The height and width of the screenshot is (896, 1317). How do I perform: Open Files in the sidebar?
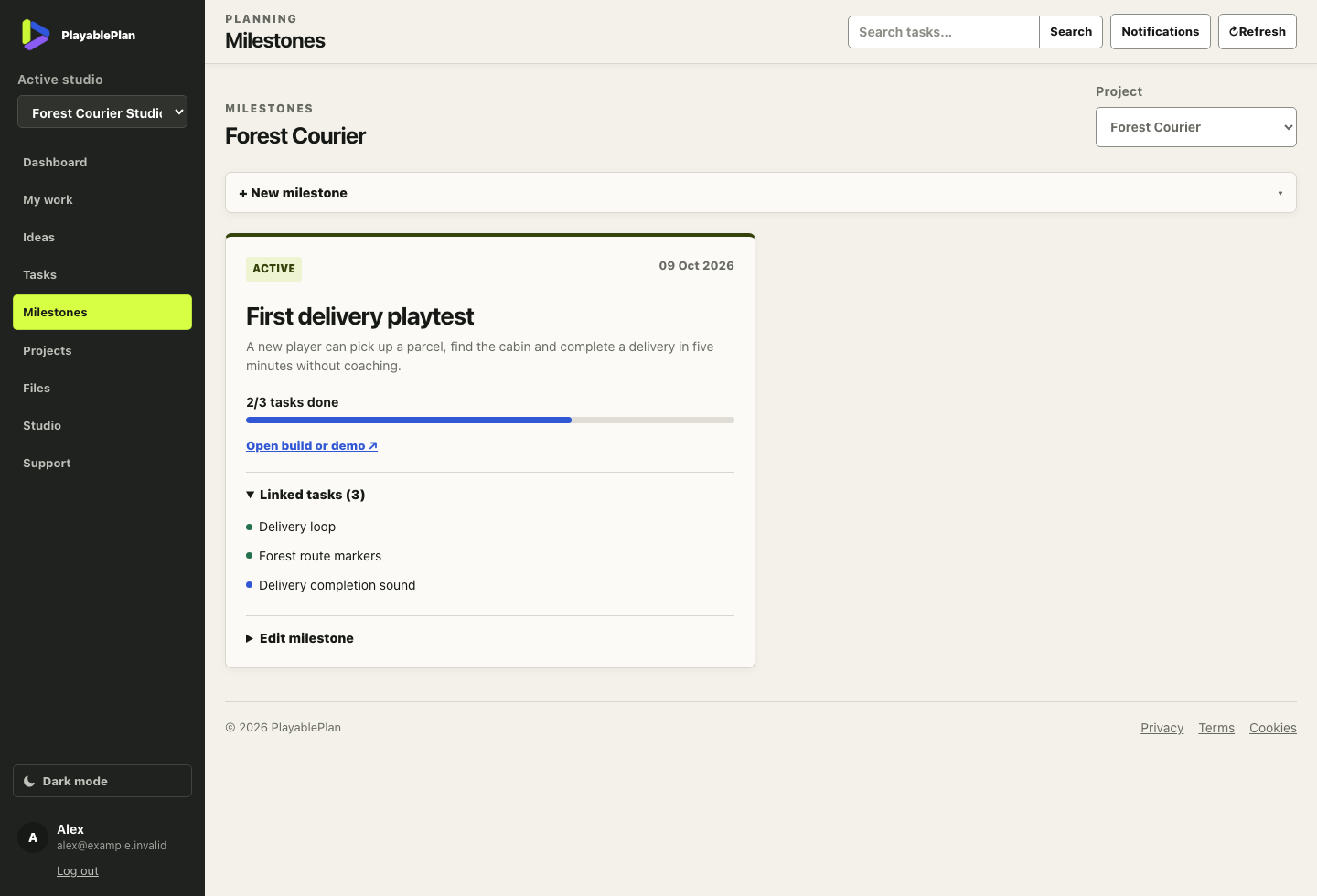tap(102, 388)
